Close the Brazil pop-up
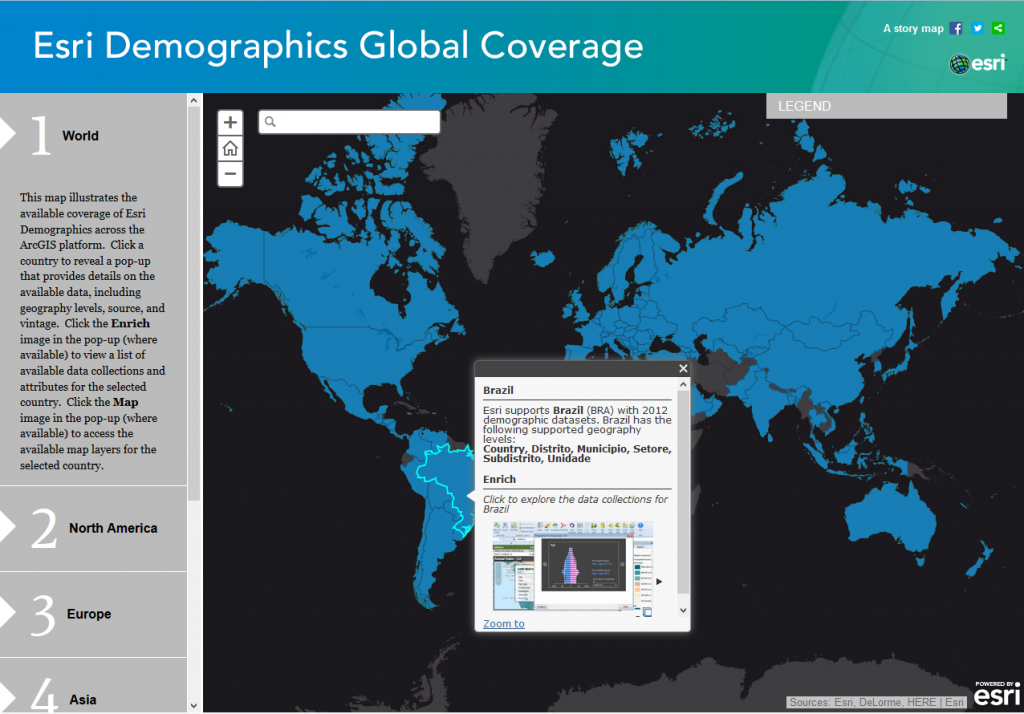1024x714 pixels. point(683,368)
